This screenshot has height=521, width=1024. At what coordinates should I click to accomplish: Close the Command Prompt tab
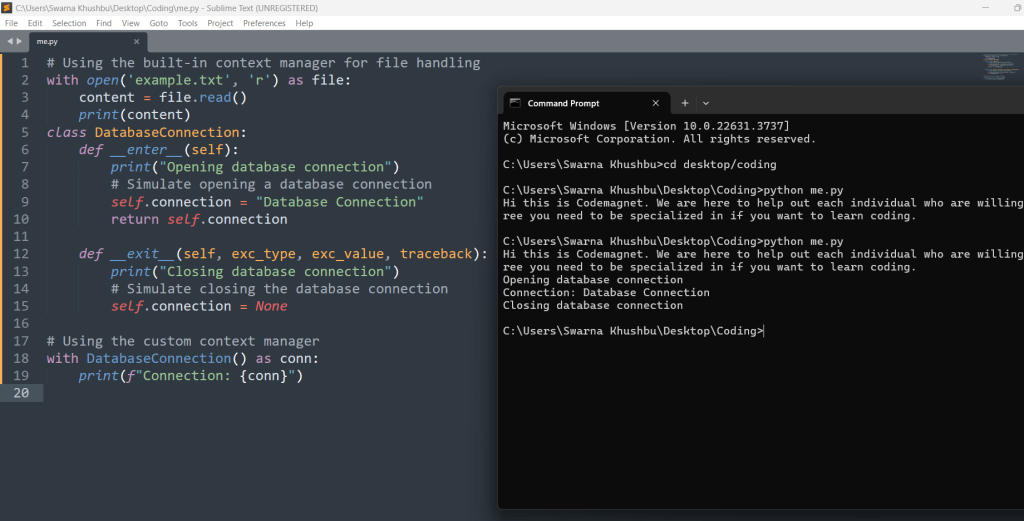click(656, 103)
